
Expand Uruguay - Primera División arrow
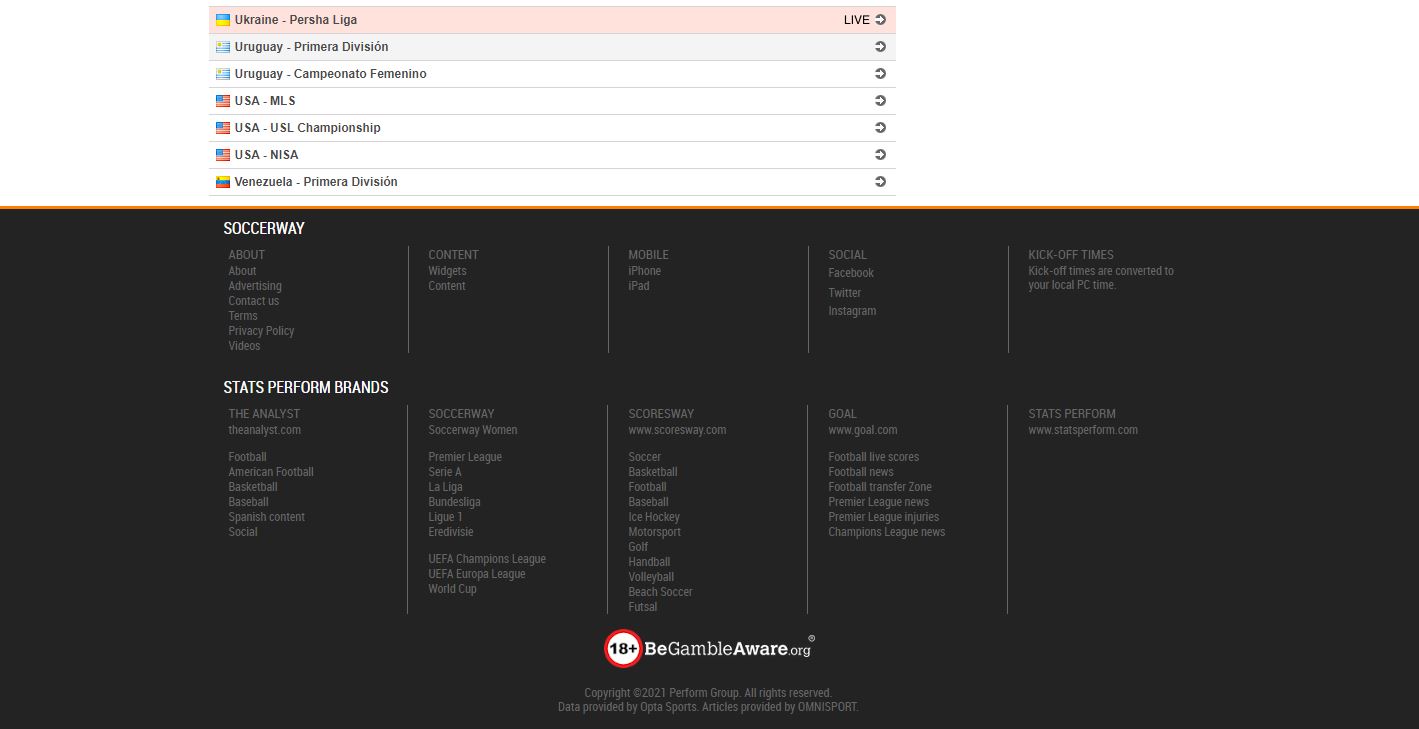[880, 46]
